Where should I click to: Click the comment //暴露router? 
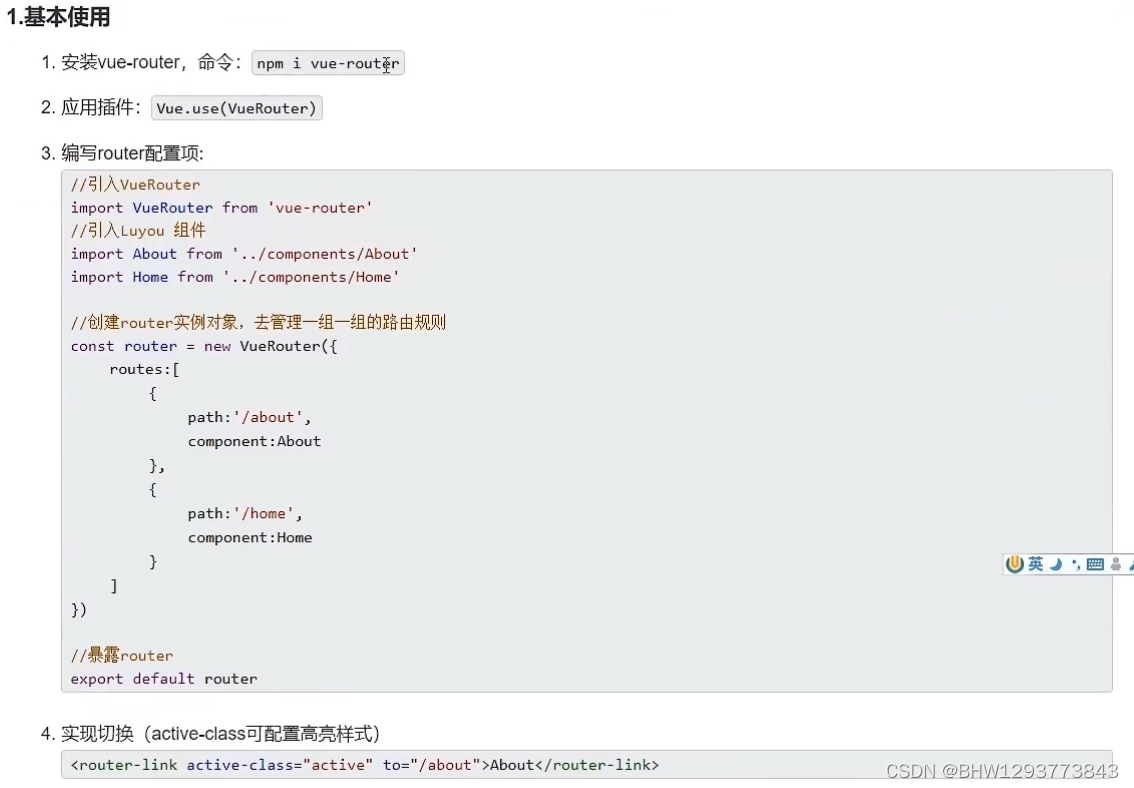click(122, 656)
